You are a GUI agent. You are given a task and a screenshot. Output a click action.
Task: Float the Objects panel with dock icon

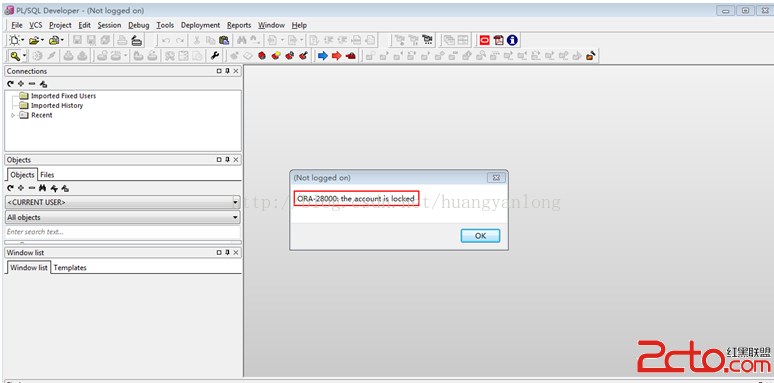coord(219,160)
